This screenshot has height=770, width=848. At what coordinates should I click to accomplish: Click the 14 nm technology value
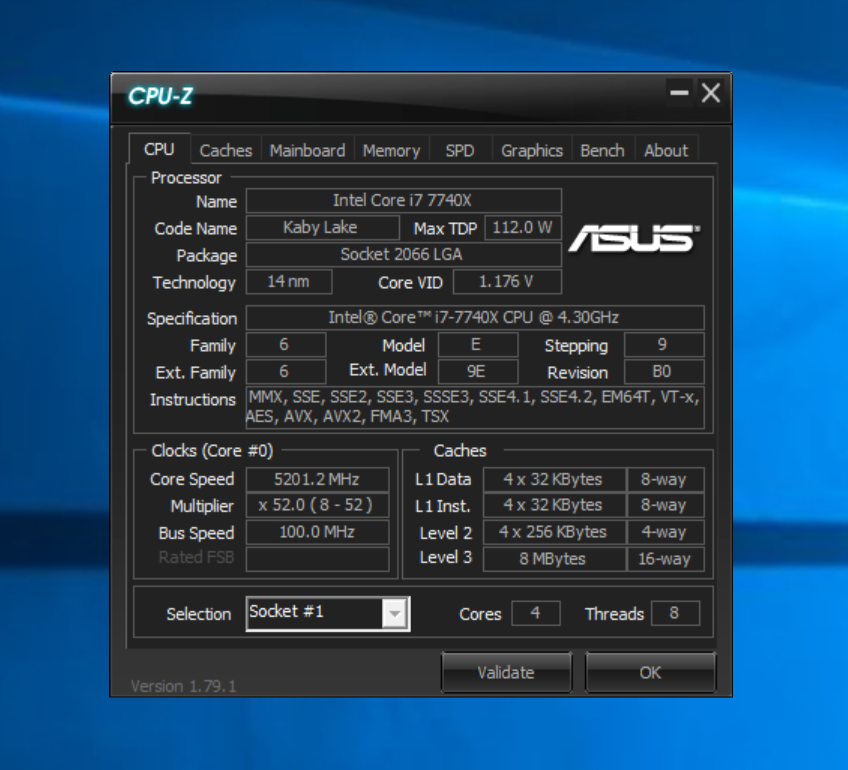289,282
